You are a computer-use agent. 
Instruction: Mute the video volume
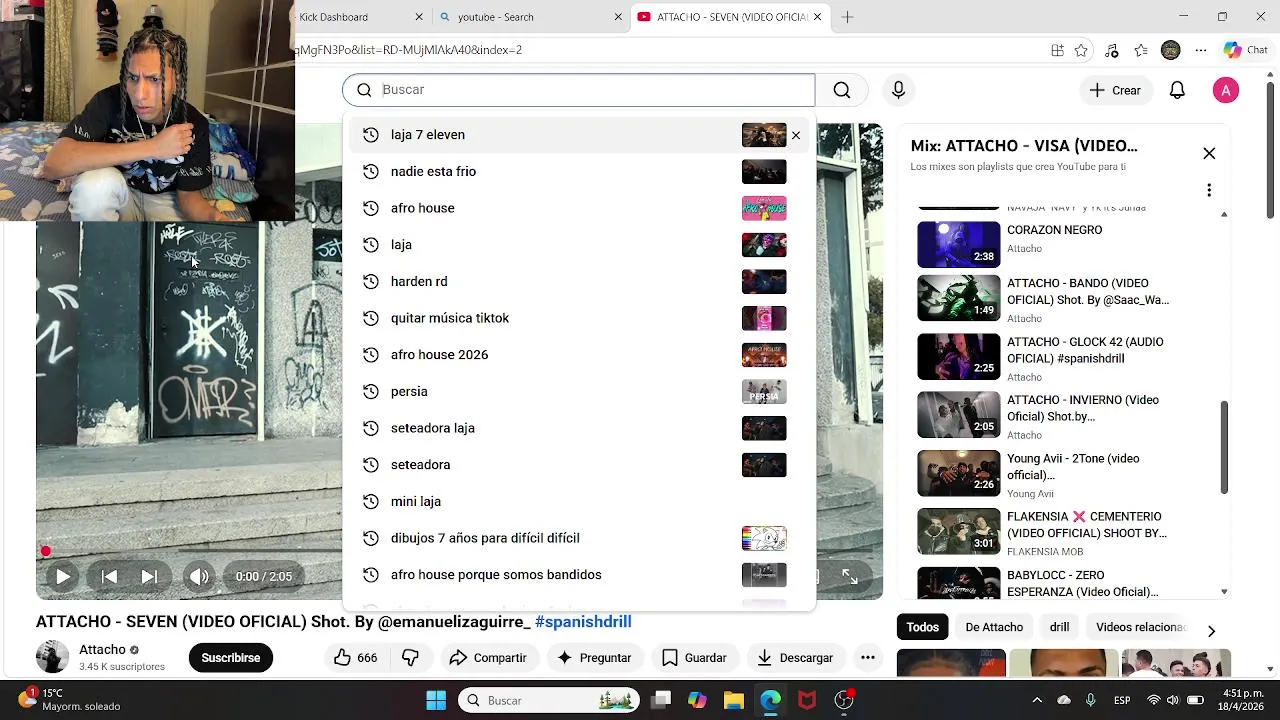pyautogui.click(x=199, y=576)
